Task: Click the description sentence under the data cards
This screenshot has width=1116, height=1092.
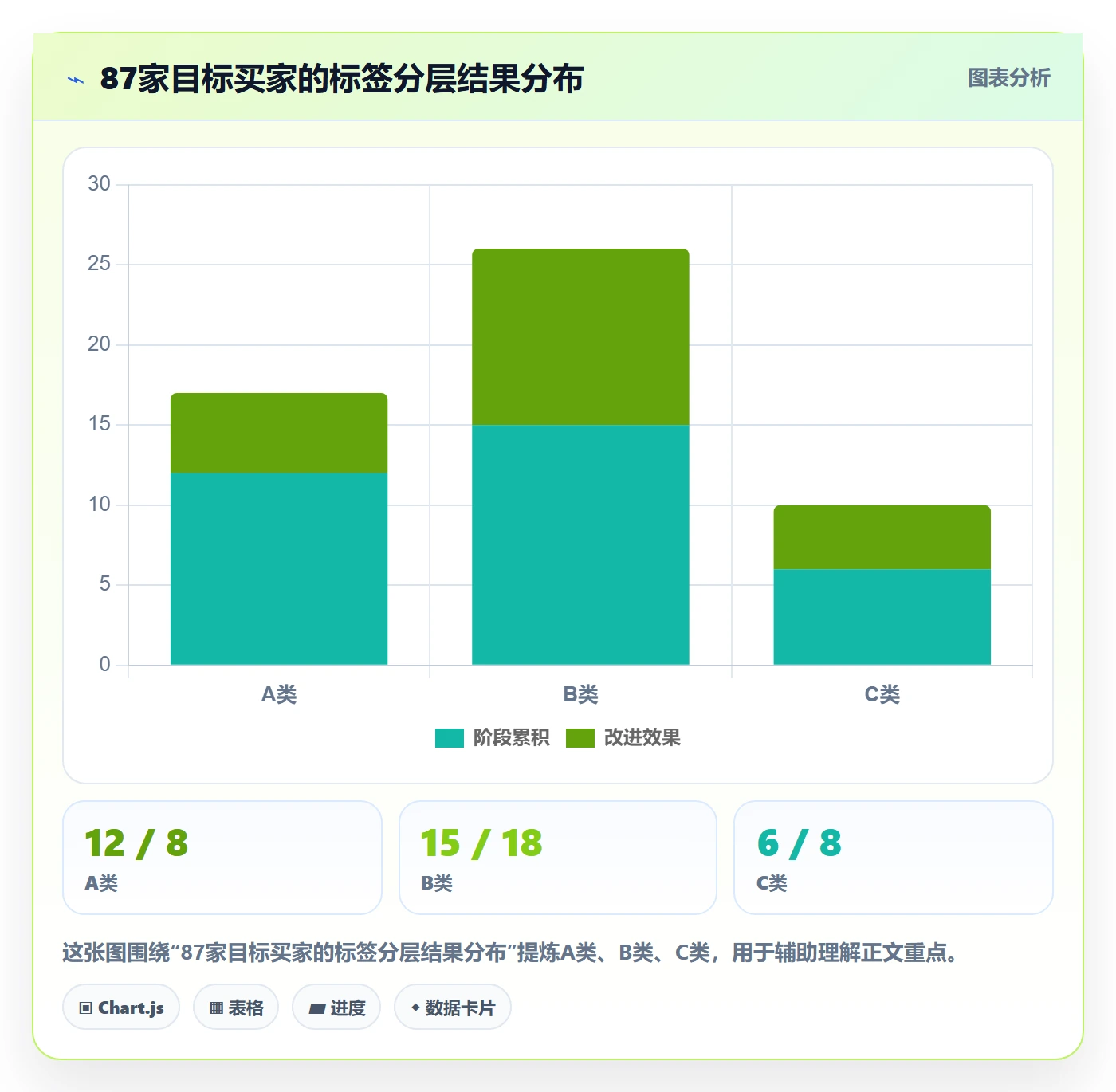Action: (x=511, y=953)
